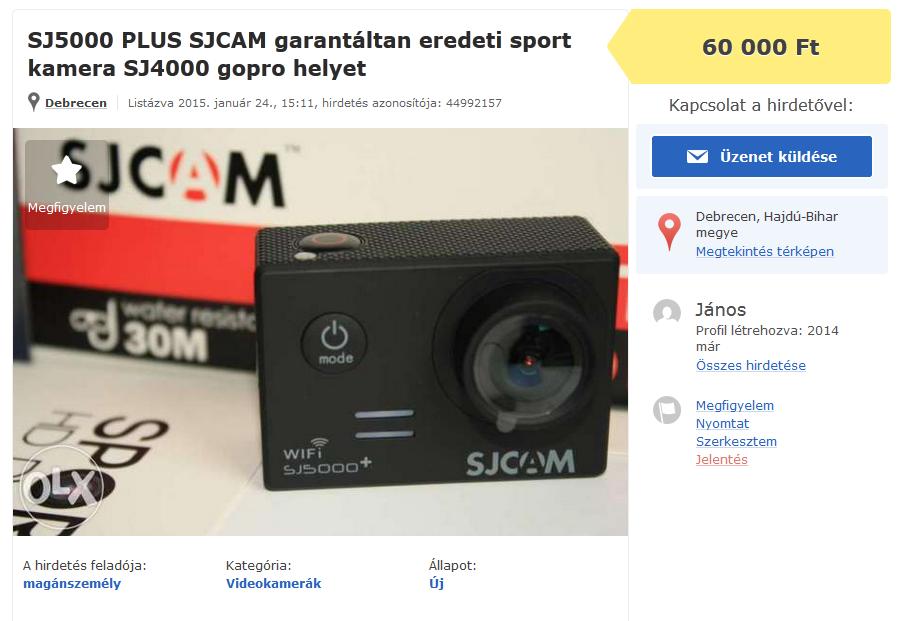View location on map via Megtekintés térképen
Screen dimensions: 907x621
(764, 252)
